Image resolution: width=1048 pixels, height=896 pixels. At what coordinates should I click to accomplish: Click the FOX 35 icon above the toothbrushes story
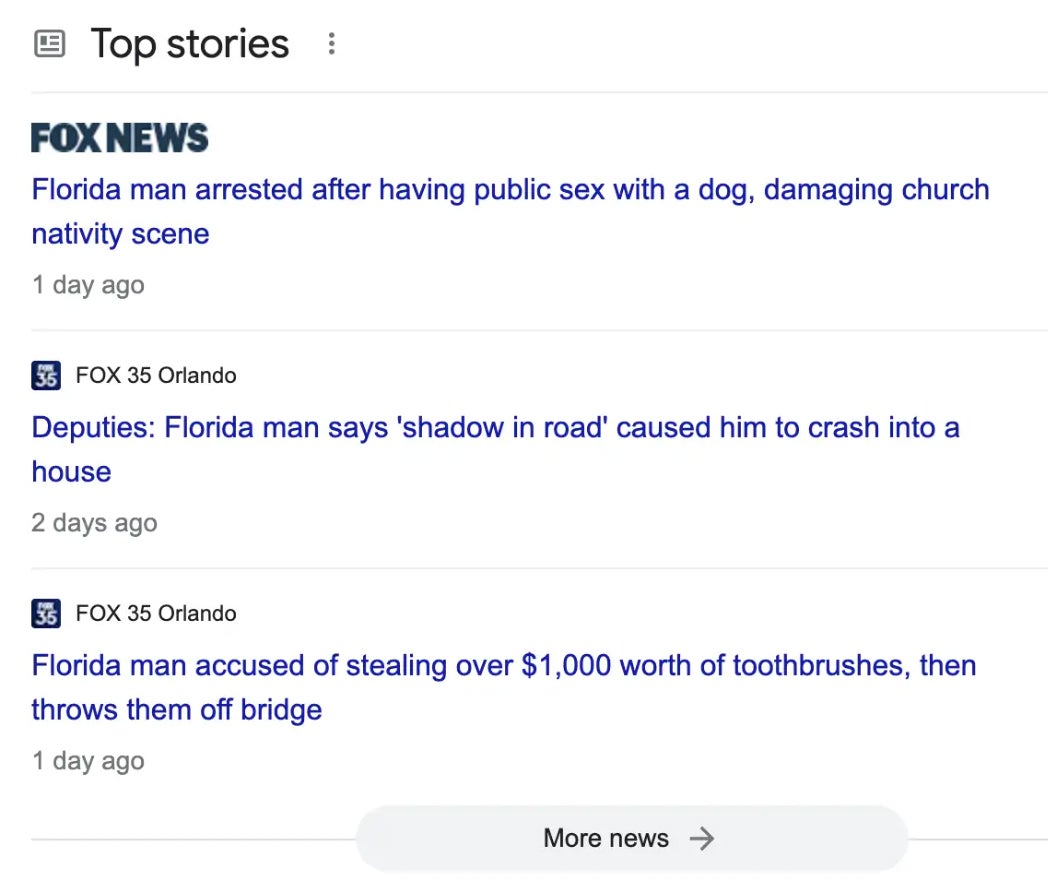46,613
